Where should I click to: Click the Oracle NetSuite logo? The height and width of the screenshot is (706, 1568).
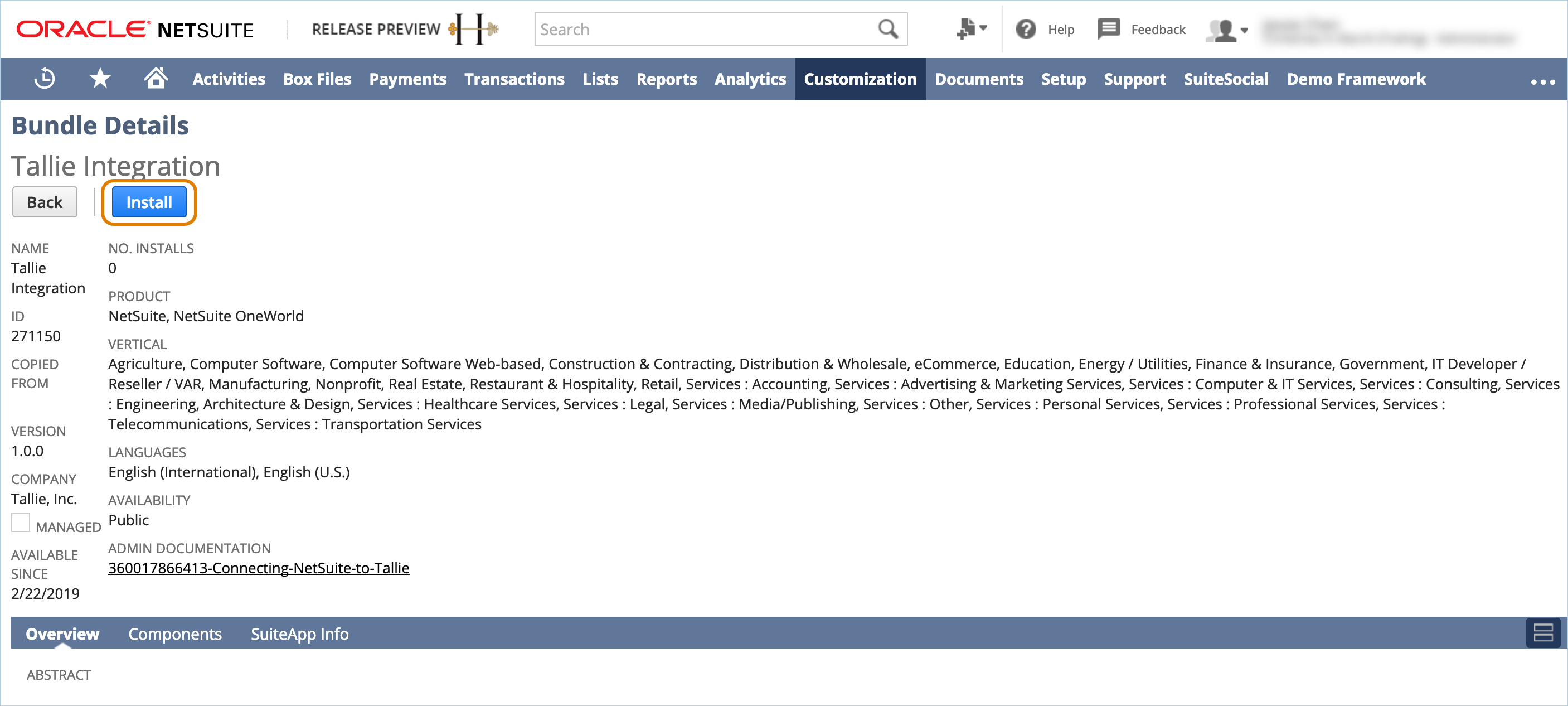point(134,29)
